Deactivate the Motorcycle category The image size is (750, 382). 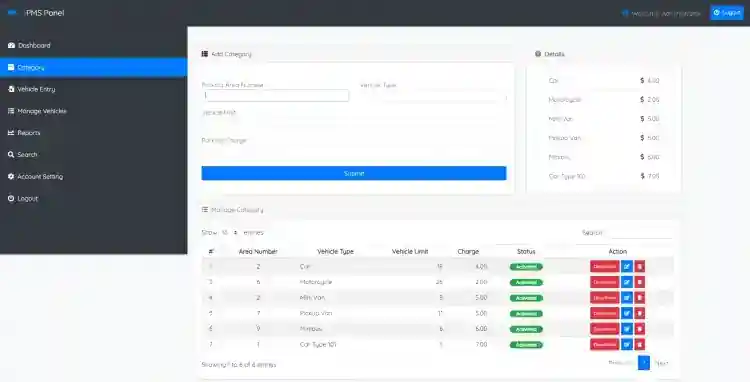click(x=604, y=282)
